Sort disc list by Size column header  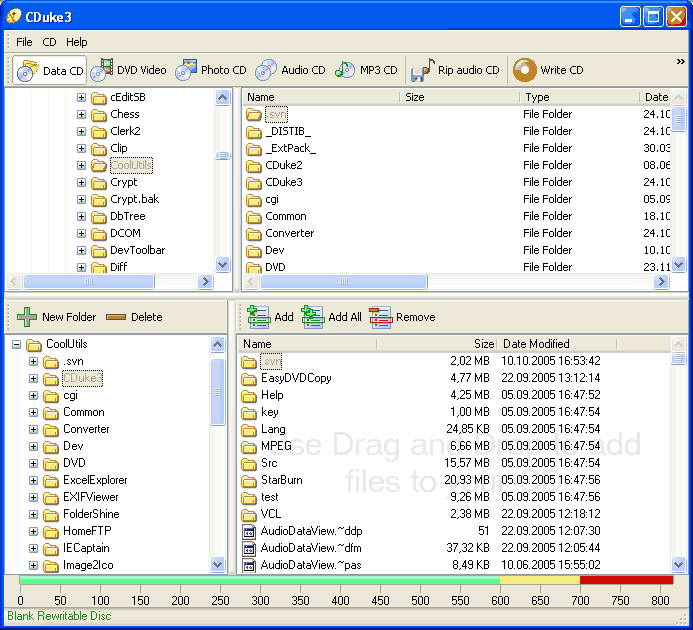[x=438, y=344]
